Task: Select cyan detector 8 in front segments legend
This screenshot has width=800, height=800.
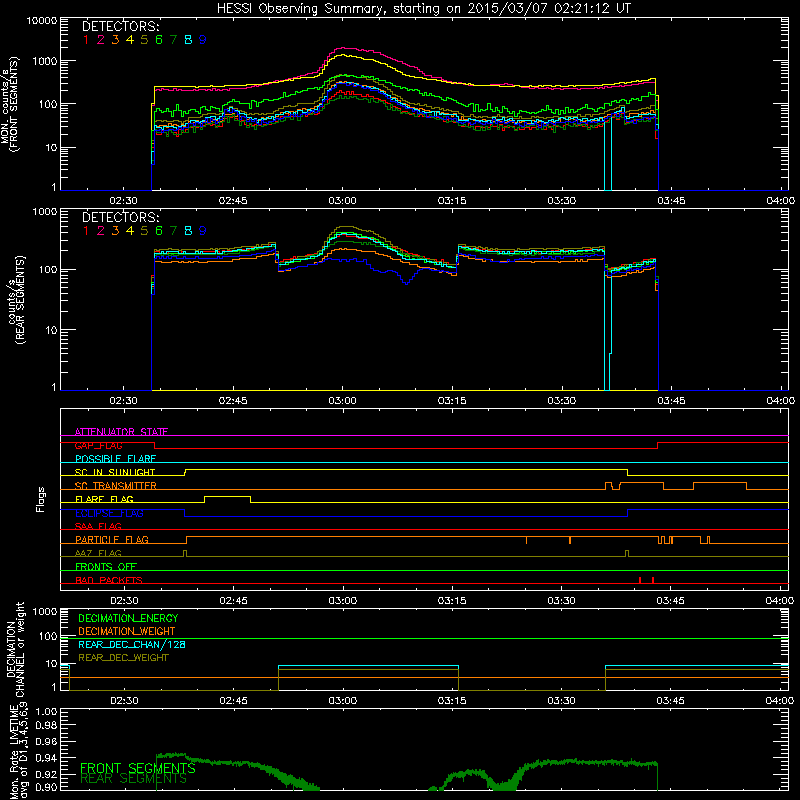Action: point(188,40)
